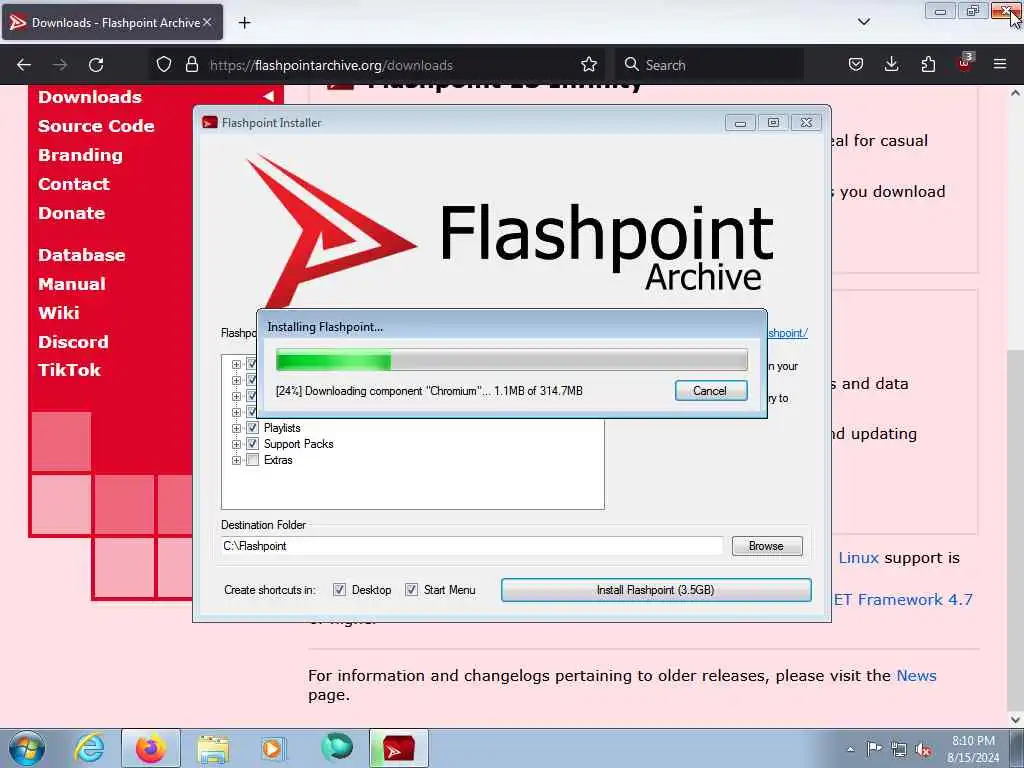Cancel the Flashpoint installation
This screenshot has width=1024, height=768.
[711, 391]
